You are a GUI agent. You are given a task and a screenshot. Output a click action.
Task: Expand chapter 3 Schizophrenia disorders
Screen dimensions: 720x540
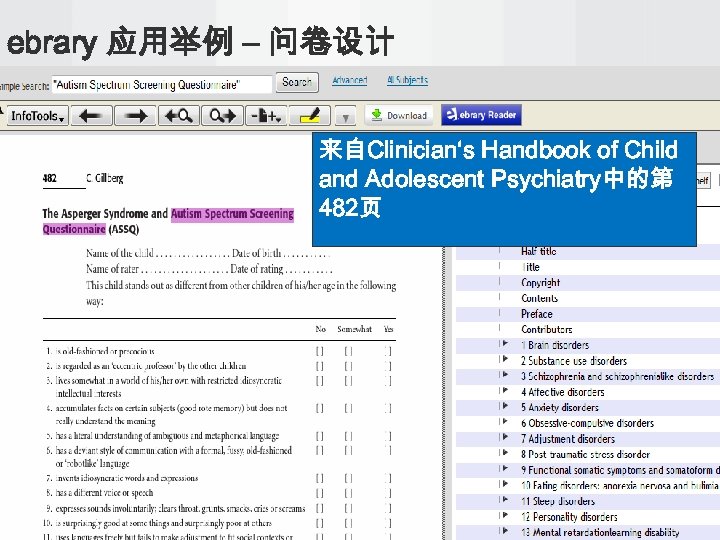505,375
